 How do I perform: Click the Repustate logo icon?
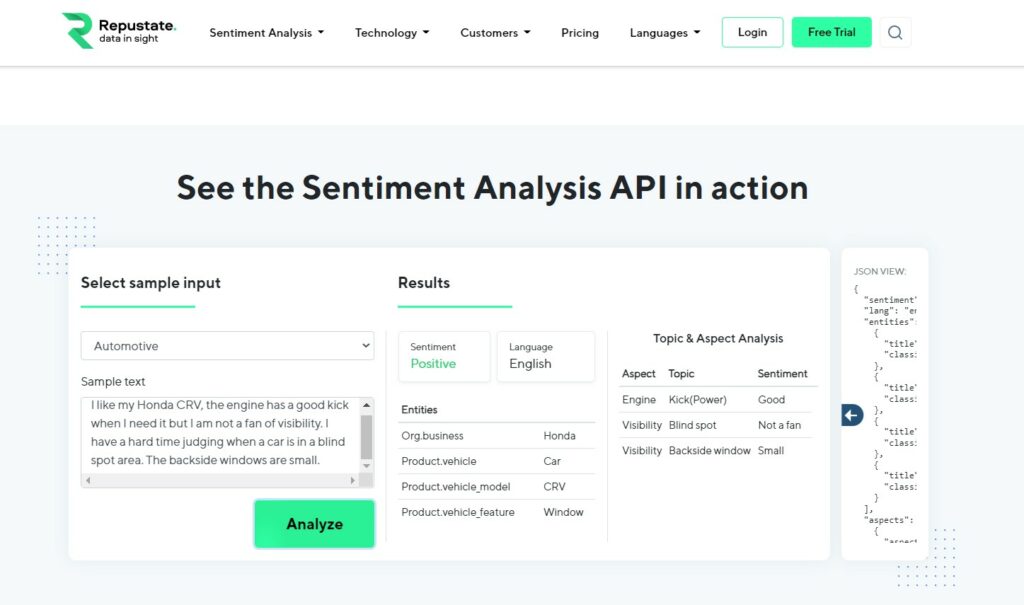tap(77, 31)
